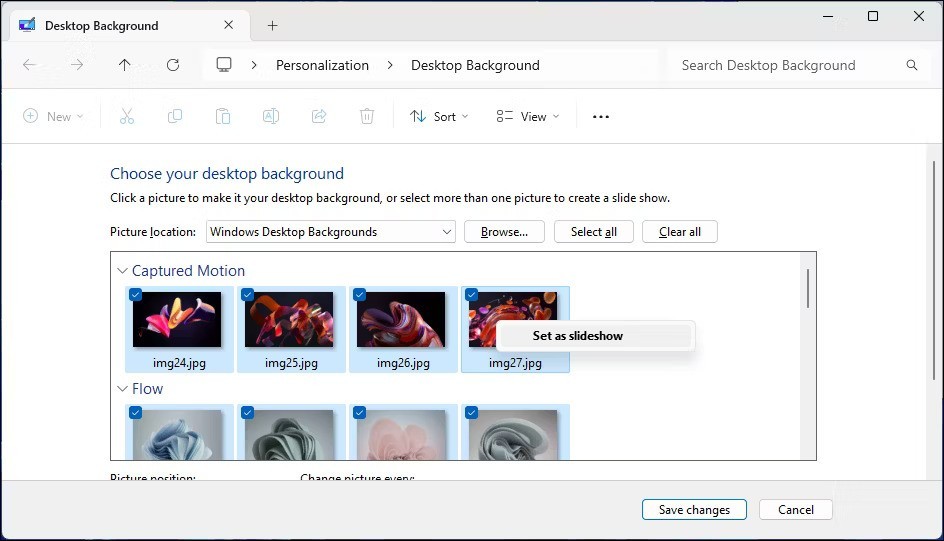Screen dimensions: 944x541
Task: Click the Refresh icon in address bar
Action: [173, 65]
